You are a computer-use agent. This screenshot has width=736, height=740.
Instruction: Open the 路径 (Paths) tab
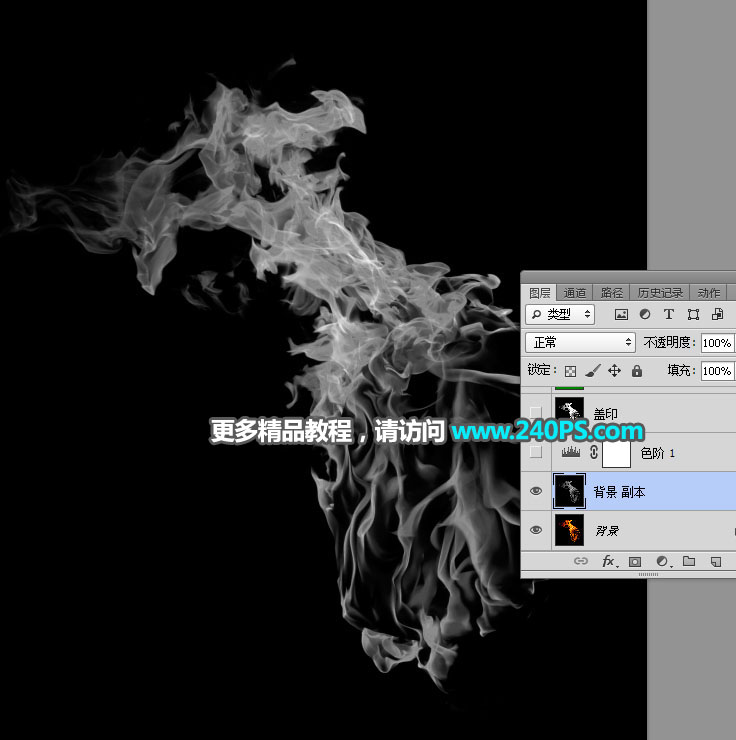click(x=611, y=293)
